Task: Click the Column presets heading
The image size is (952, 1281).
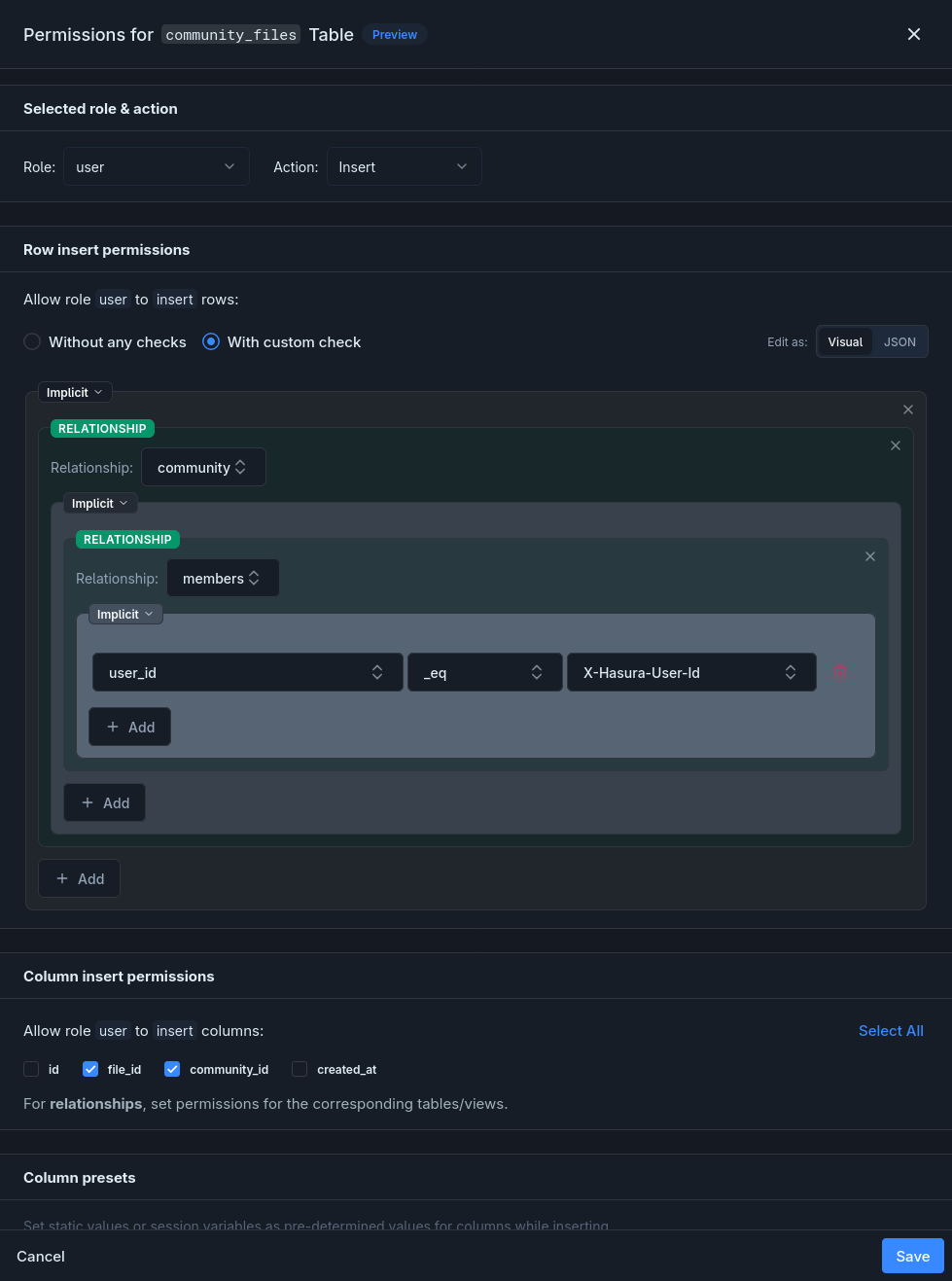Action: tap(80, 1177)
